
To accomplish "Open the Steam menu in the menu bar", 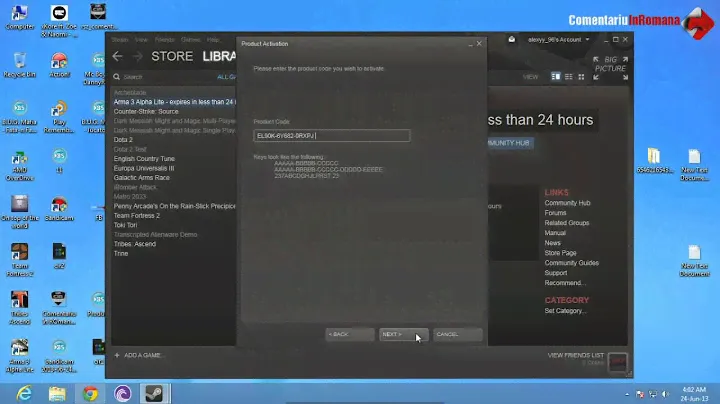I will 120,40.
